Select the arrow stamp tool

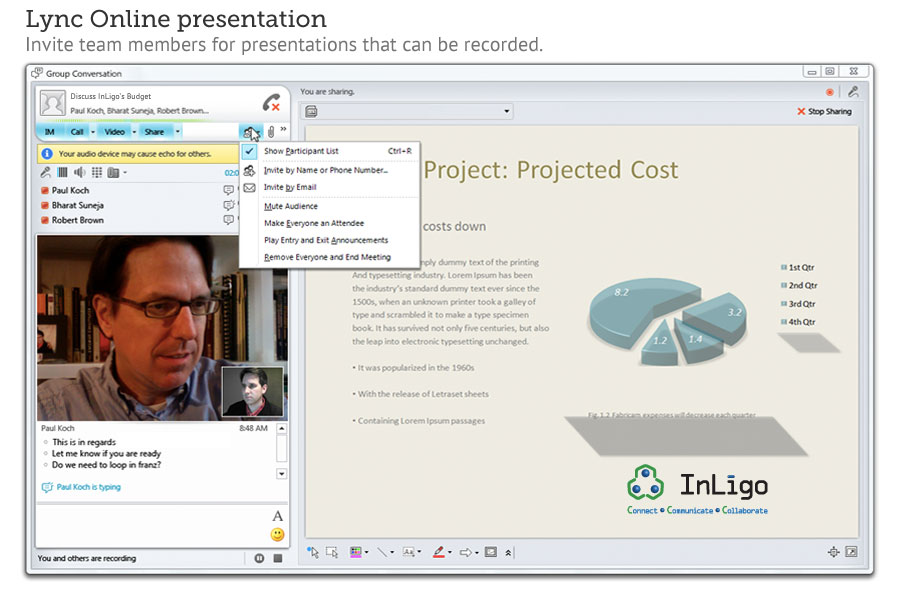(466, 552)
